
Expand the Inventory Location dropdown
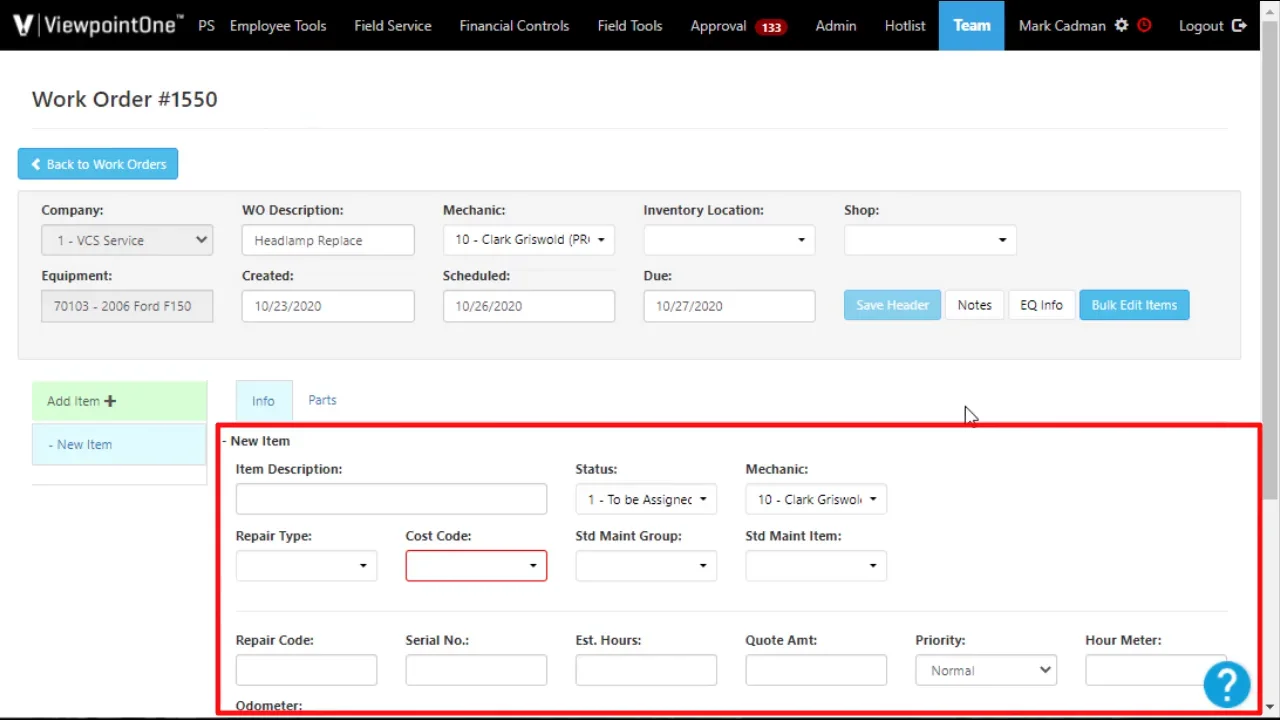pyautogui.click(x=729, y=240)
